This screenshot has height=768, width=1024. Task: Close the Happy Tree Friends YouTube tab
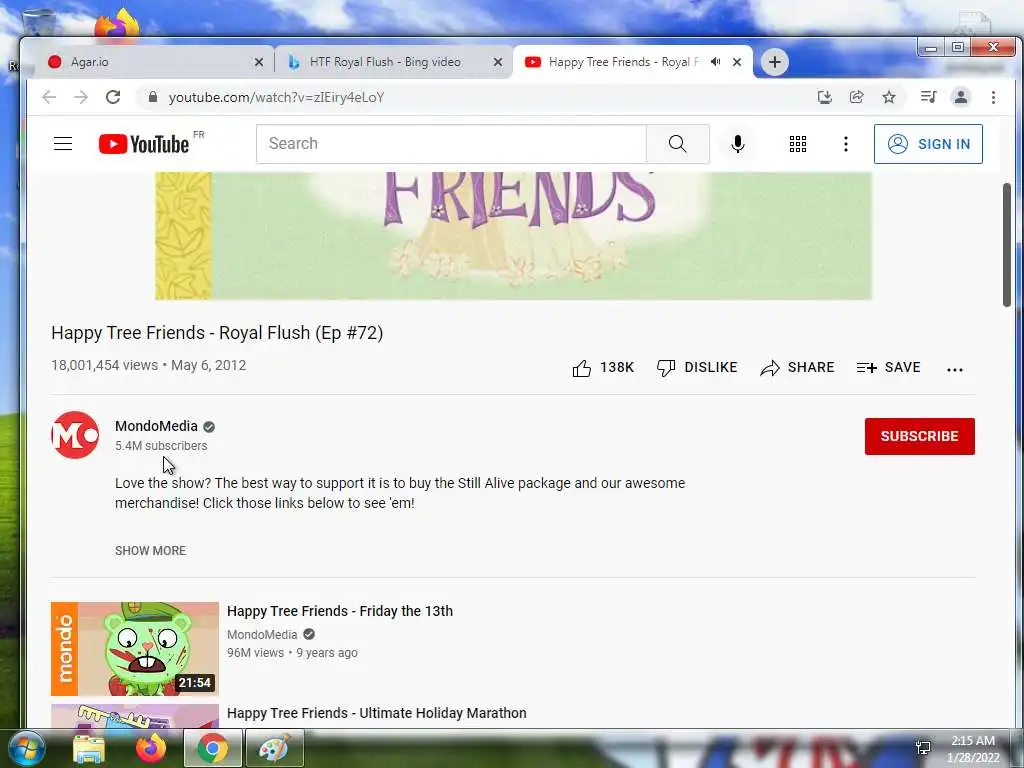737,62
